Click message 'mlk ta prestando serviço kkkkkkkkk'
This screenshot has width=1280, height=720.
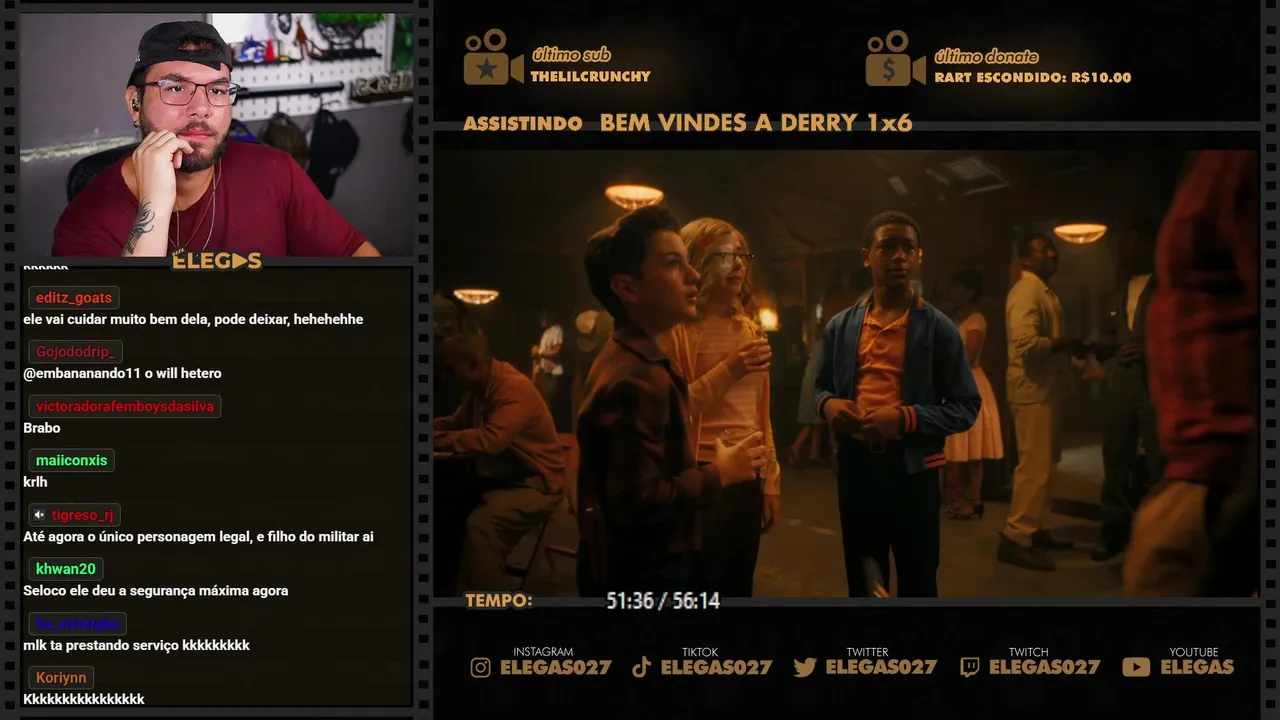(136, 645)
